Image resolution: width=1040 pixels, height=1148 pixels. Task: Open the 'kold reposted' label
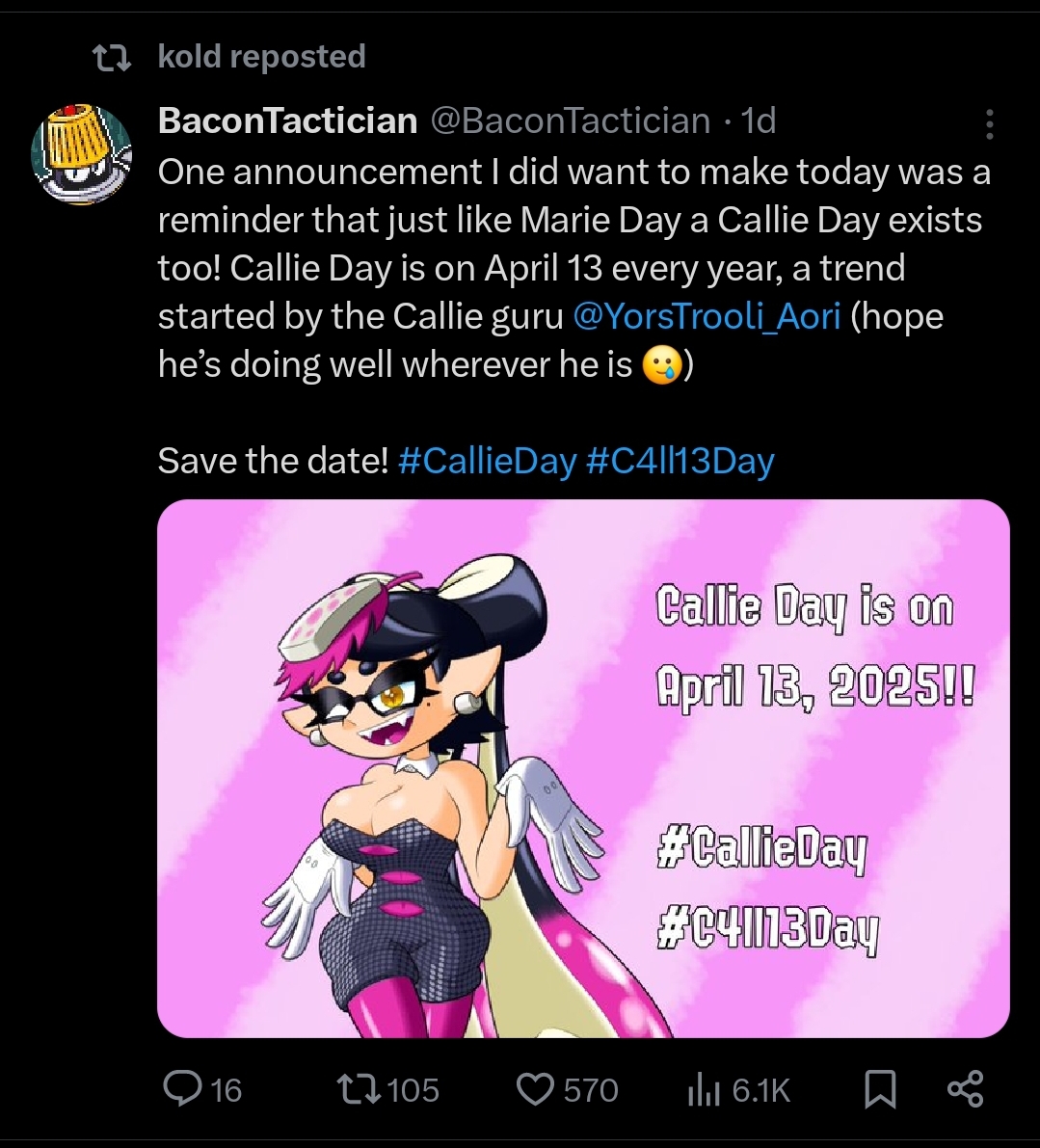coord(261,57)
